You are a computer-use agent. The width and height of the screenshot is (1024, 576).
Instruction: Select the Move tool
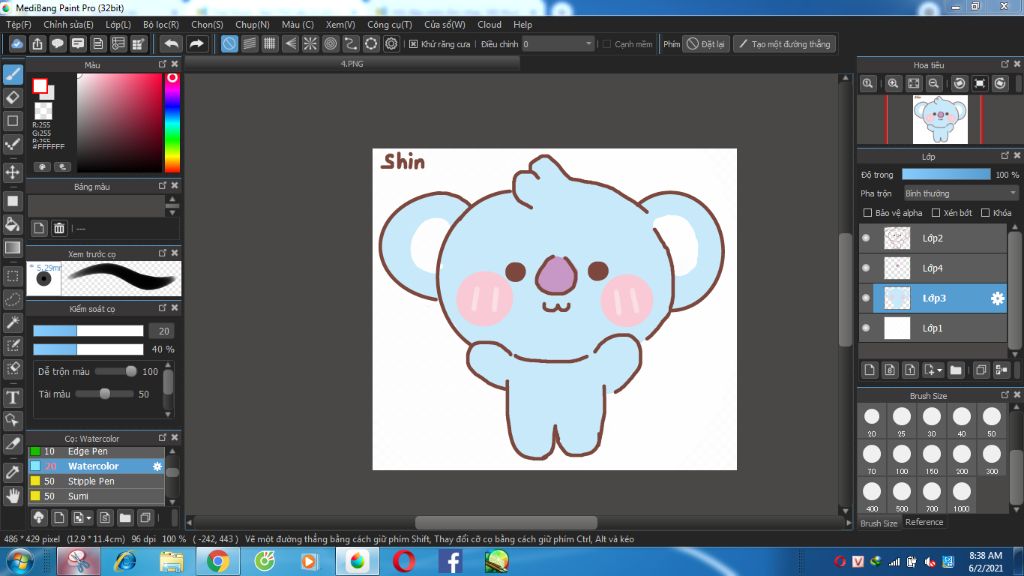(13, 172)
